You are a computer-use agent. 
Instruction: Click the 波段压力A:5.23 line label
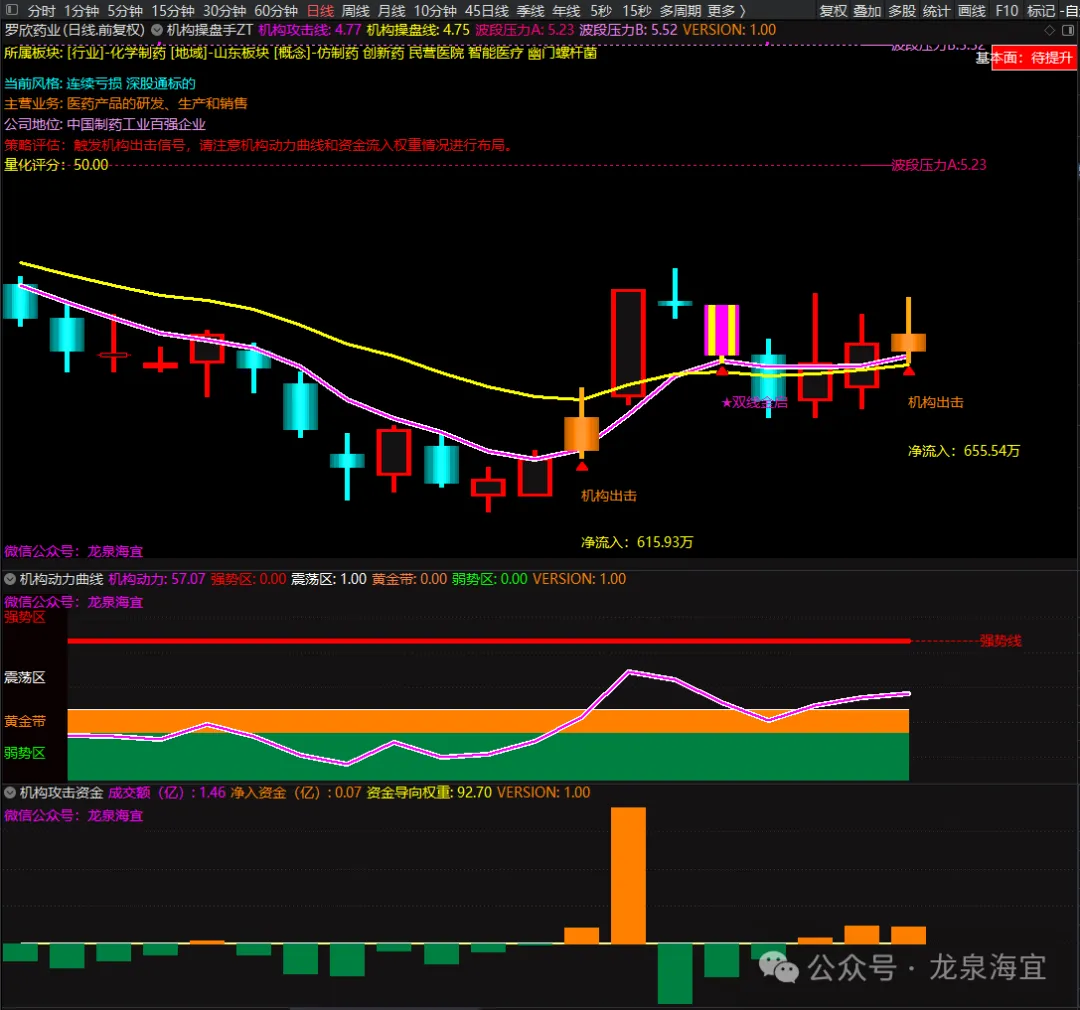[939, 165]
